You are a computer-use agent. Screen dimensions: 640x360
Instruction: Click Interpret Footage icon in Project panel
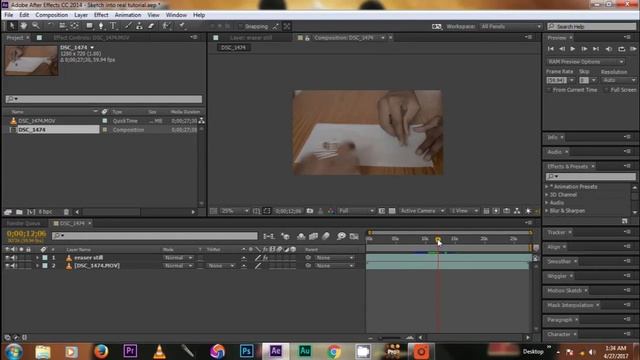8,212
